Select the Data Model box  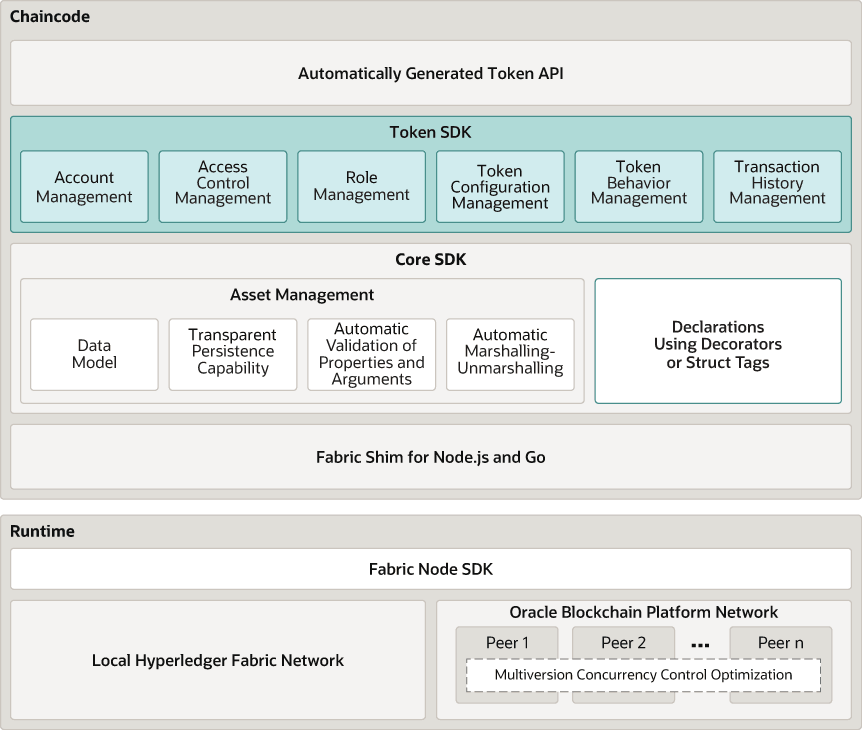[94, 354]
